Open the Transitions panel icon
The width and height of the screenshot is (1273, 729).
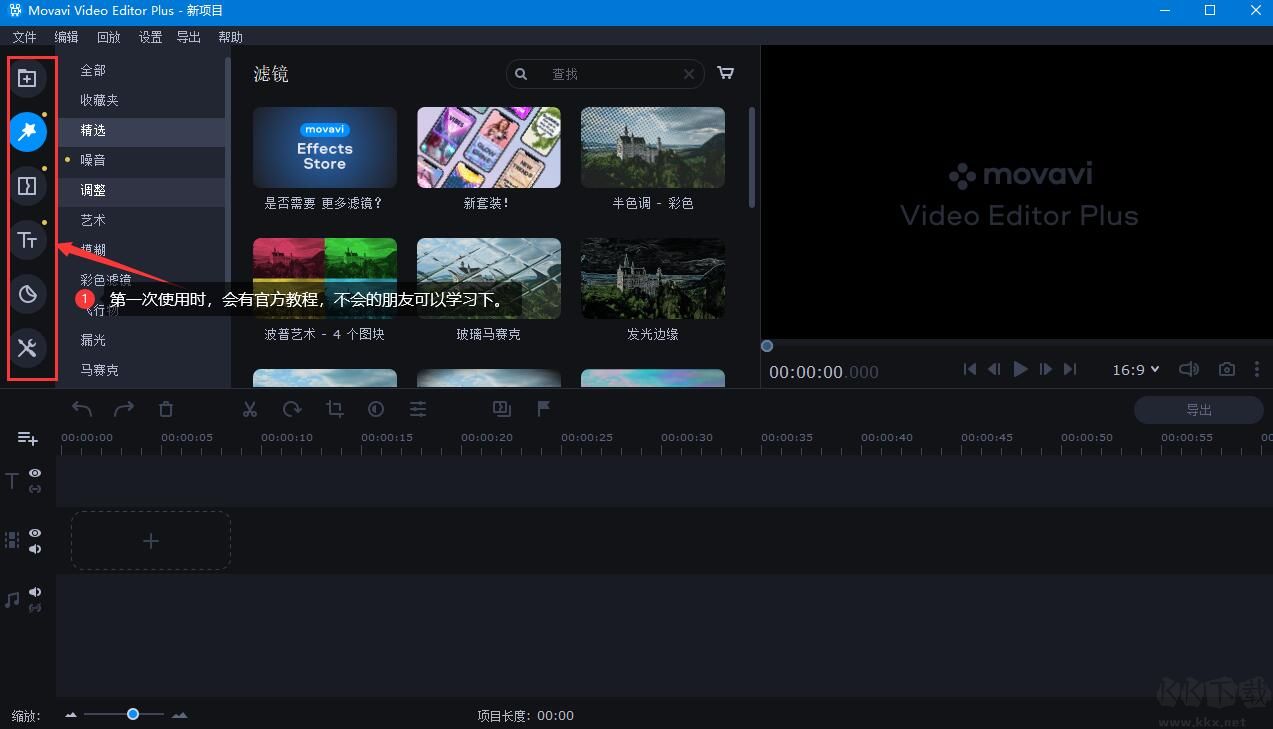(28, 186)
